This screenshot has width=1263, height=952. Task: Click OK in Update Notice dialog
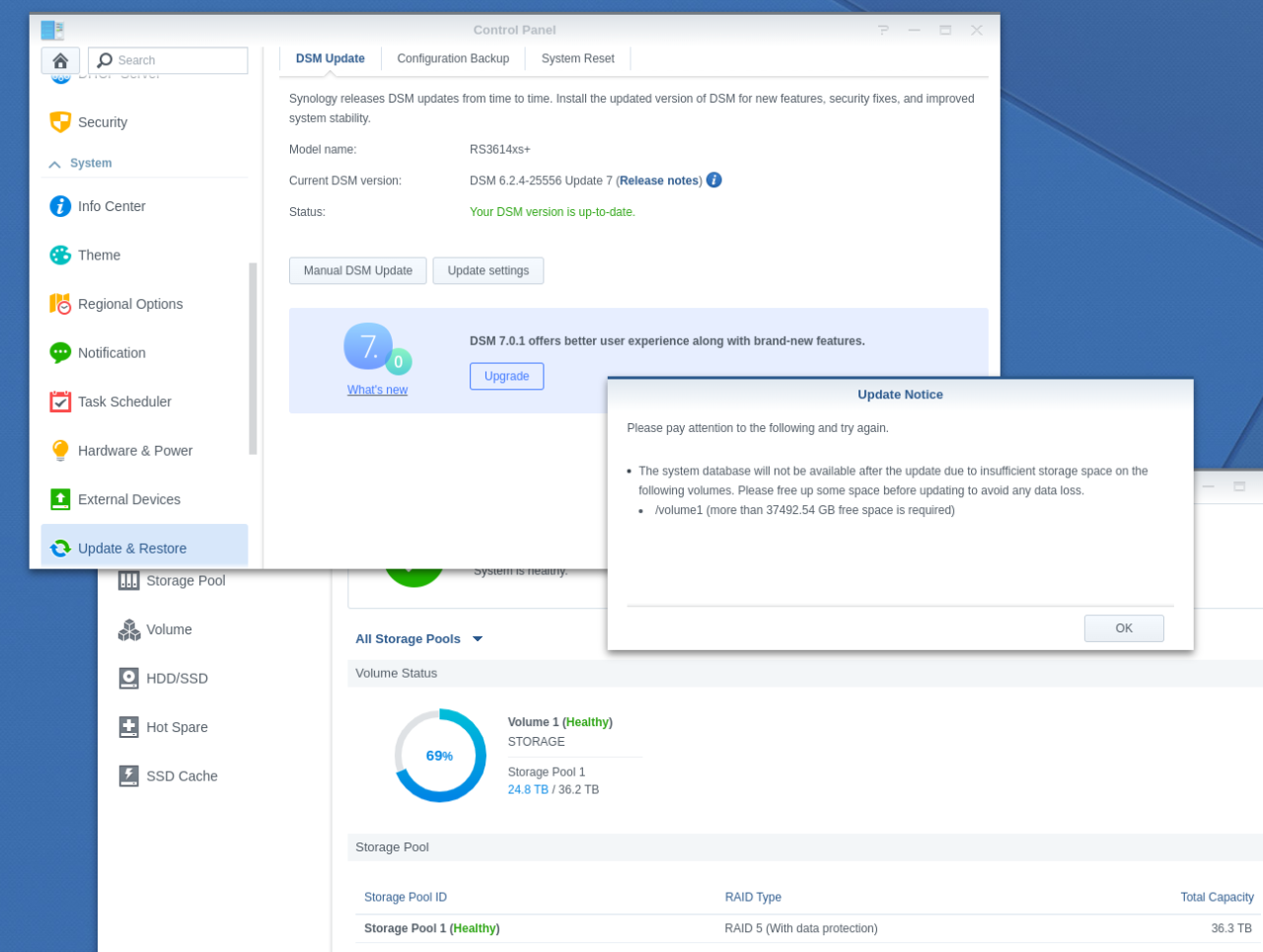[1123, 628]
